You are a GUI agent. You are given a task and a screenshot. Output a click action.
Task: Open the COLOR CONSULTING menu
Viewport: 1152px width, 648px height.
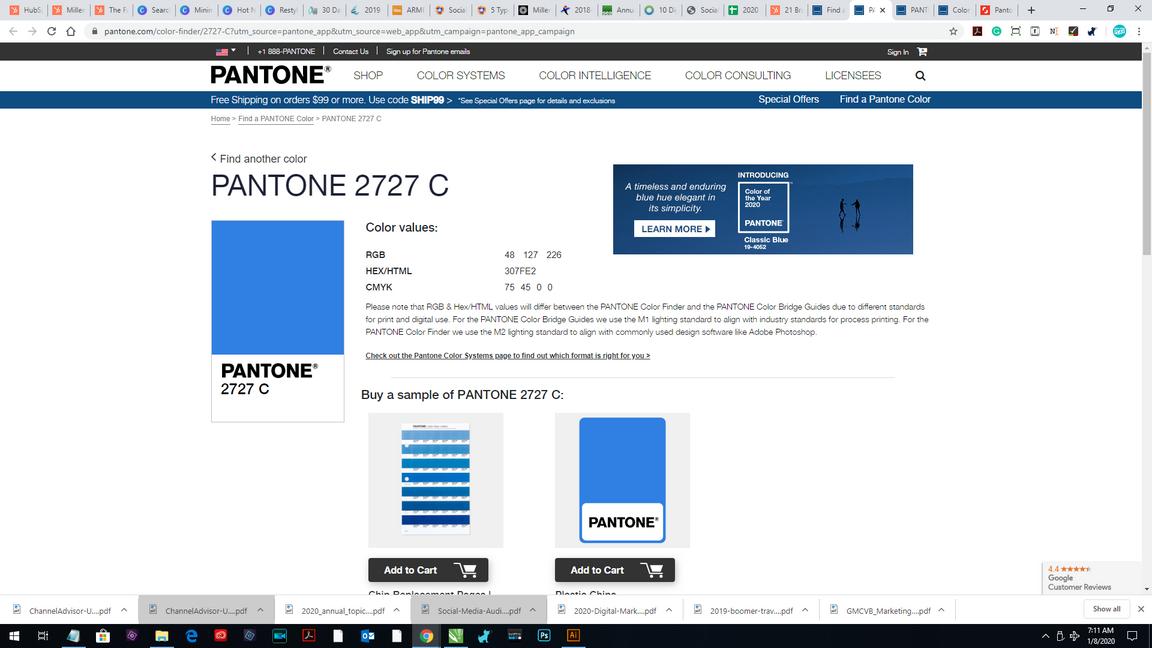pos(738,76)
